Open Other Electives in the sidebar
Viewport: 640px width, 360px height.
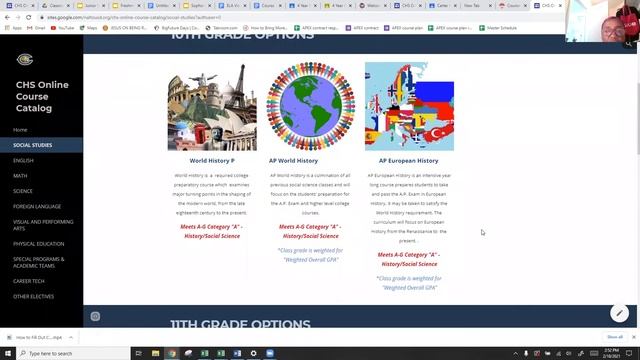pos(33,297)
